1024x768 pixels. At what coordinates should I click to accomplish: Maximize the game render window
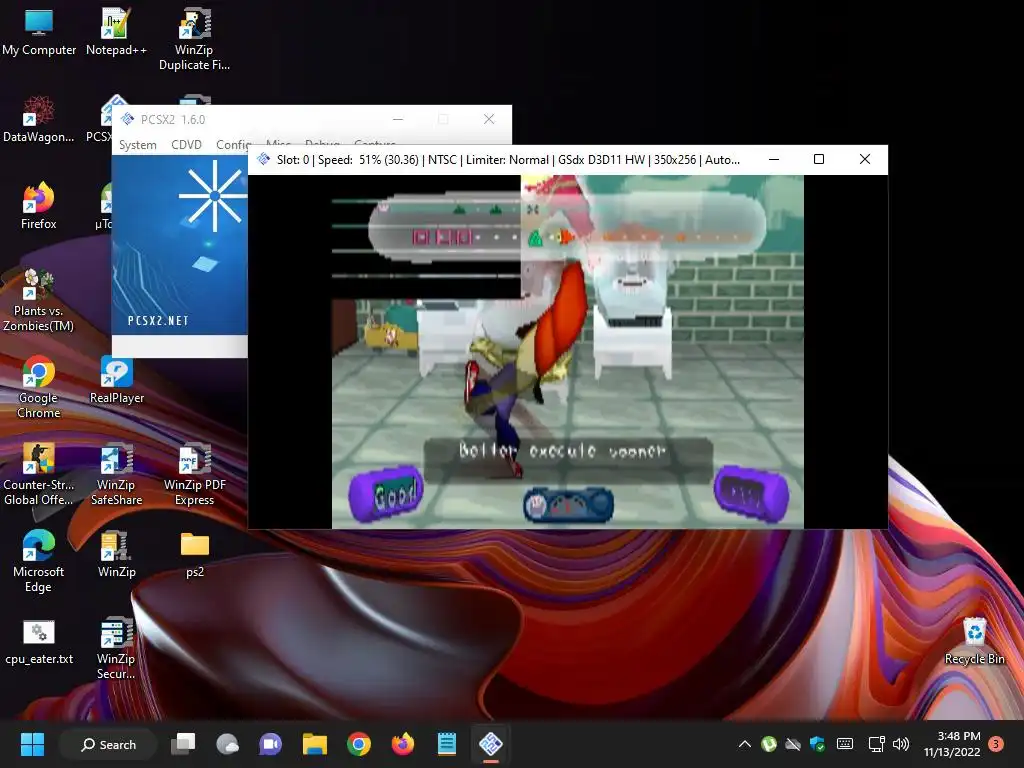pyautogui.click(x=819, y=159)
